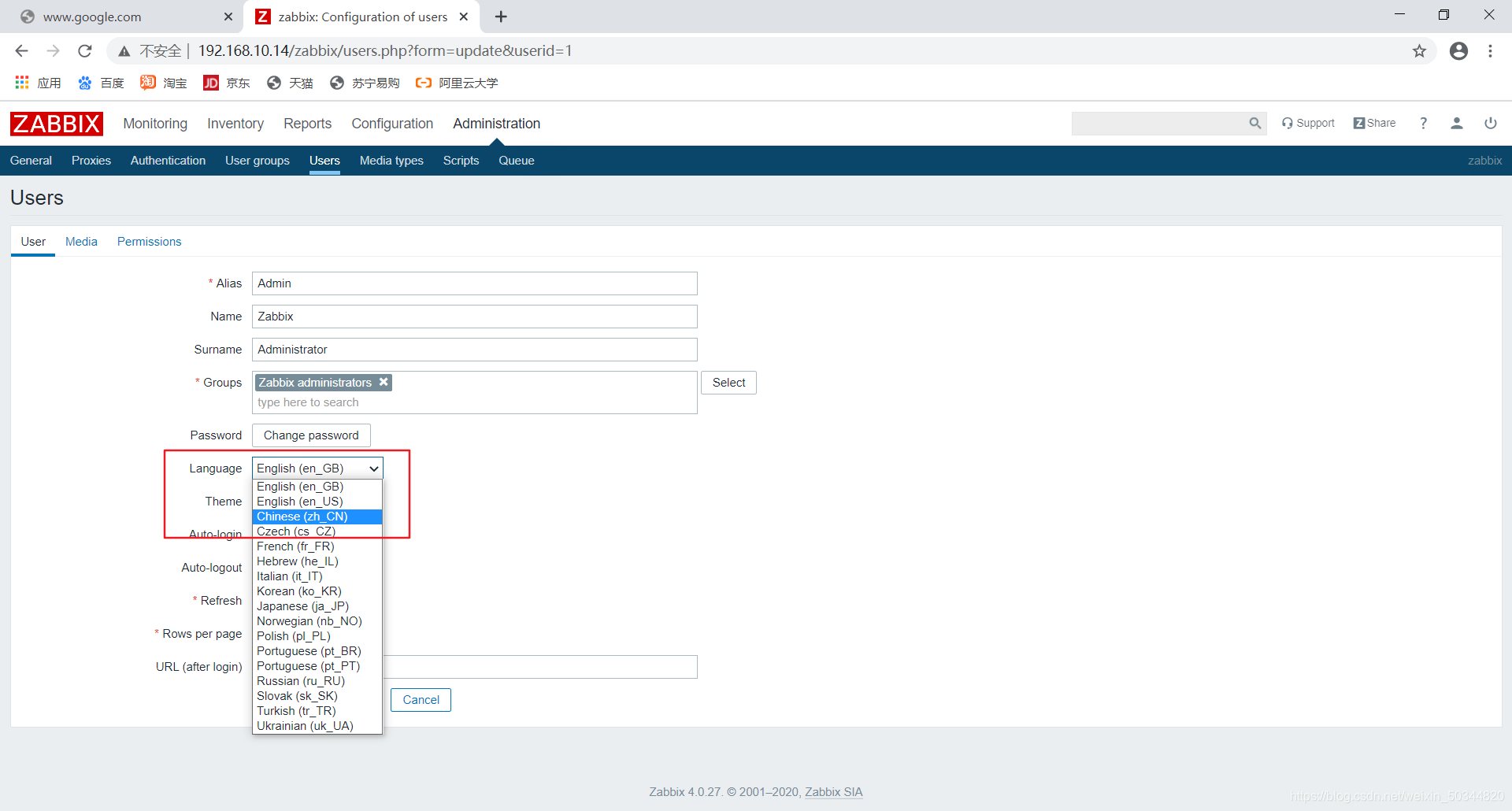Screen dimensions: 1512x811
Task: Open the 百度 bookmark
Action: (101, 83)
